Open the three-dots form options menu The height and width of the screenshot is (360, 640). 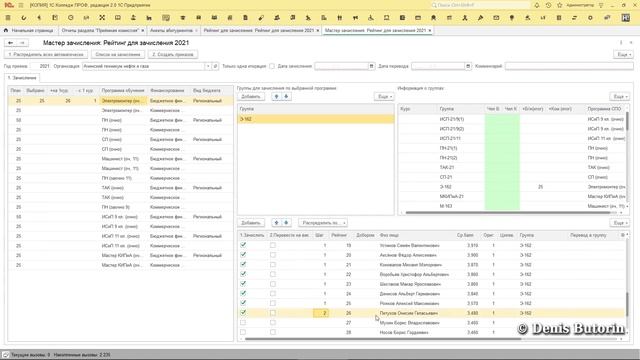(621, 43)
